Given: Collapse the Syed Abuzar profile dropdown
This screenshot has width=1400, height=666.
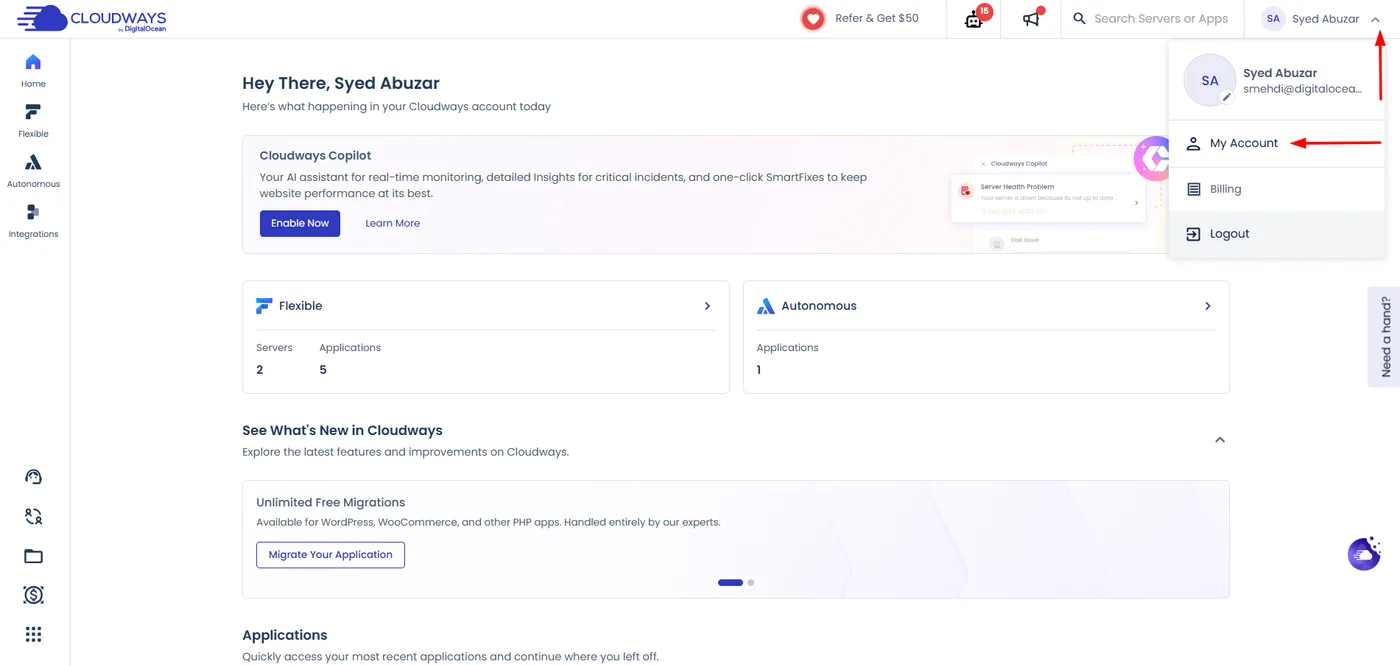Looking at the screenshot, I should [x=1376, y=19].
